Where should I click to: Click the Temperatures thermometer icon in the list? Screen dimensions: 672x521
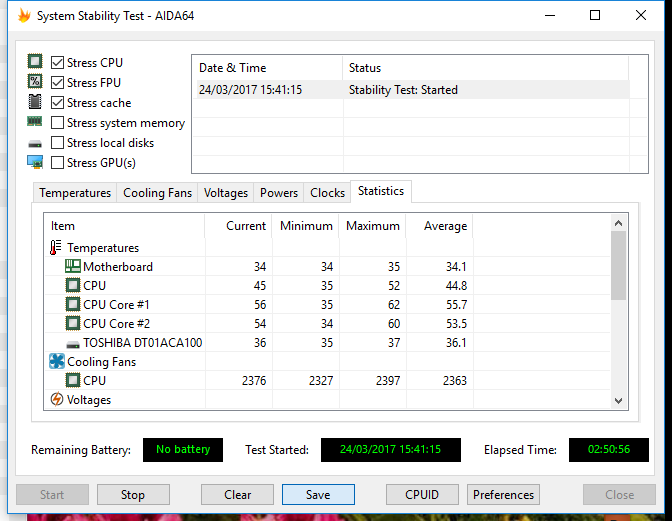coord(56,248)
